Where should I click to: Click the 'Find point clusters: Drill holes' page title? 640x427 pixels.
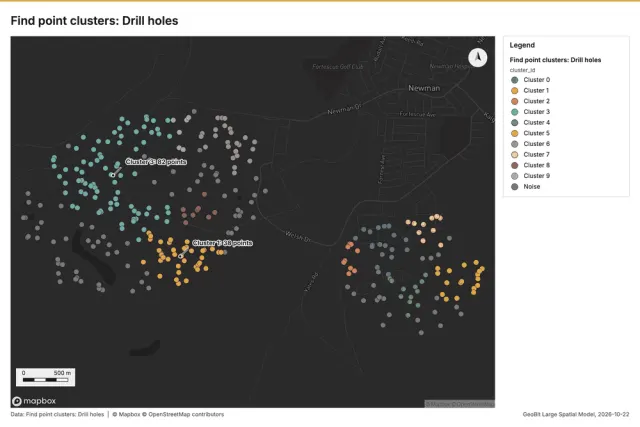click(94, 21)
